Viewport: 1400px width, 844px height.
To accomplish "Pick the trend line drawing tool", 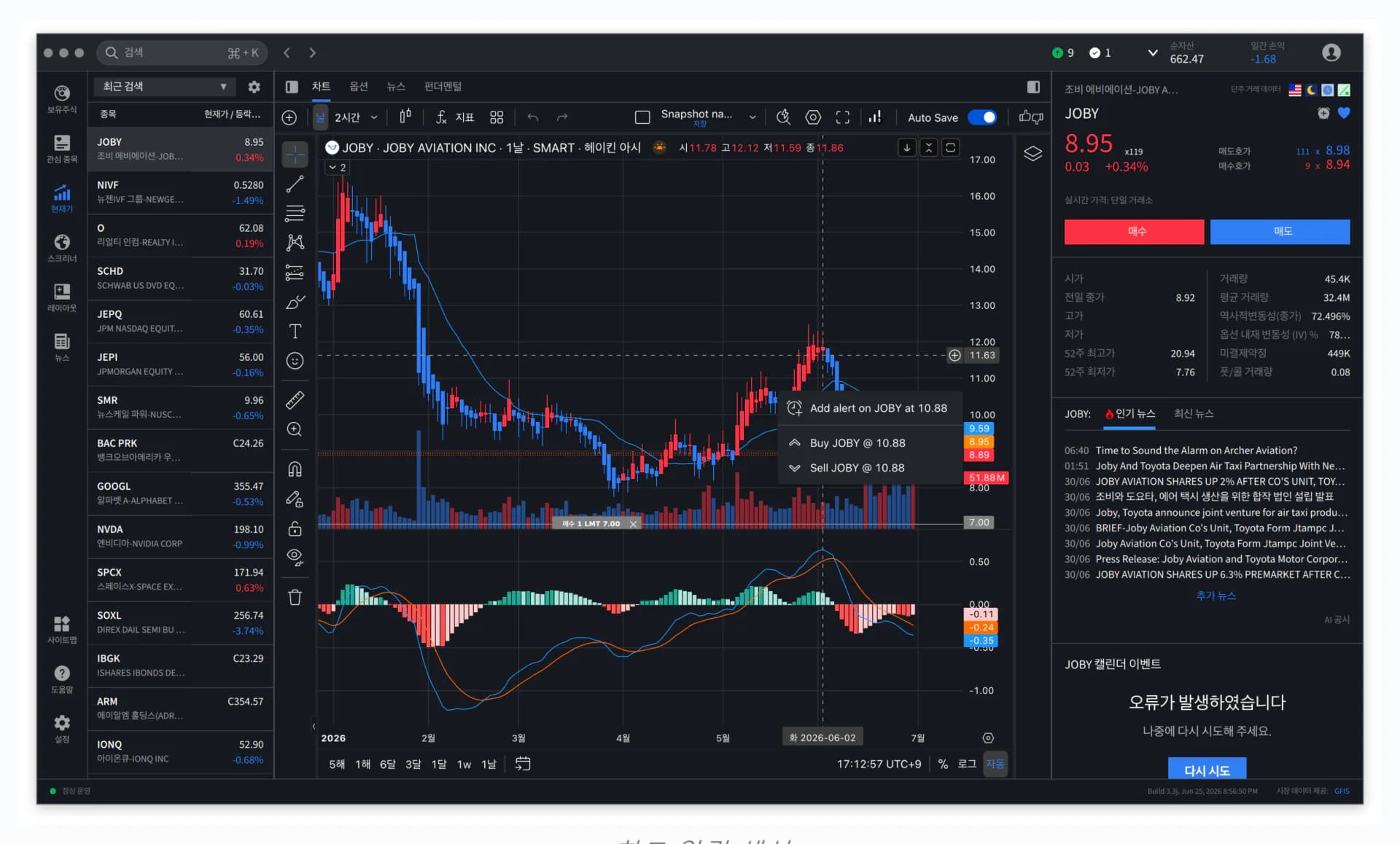I will click(x=295, y=184).
